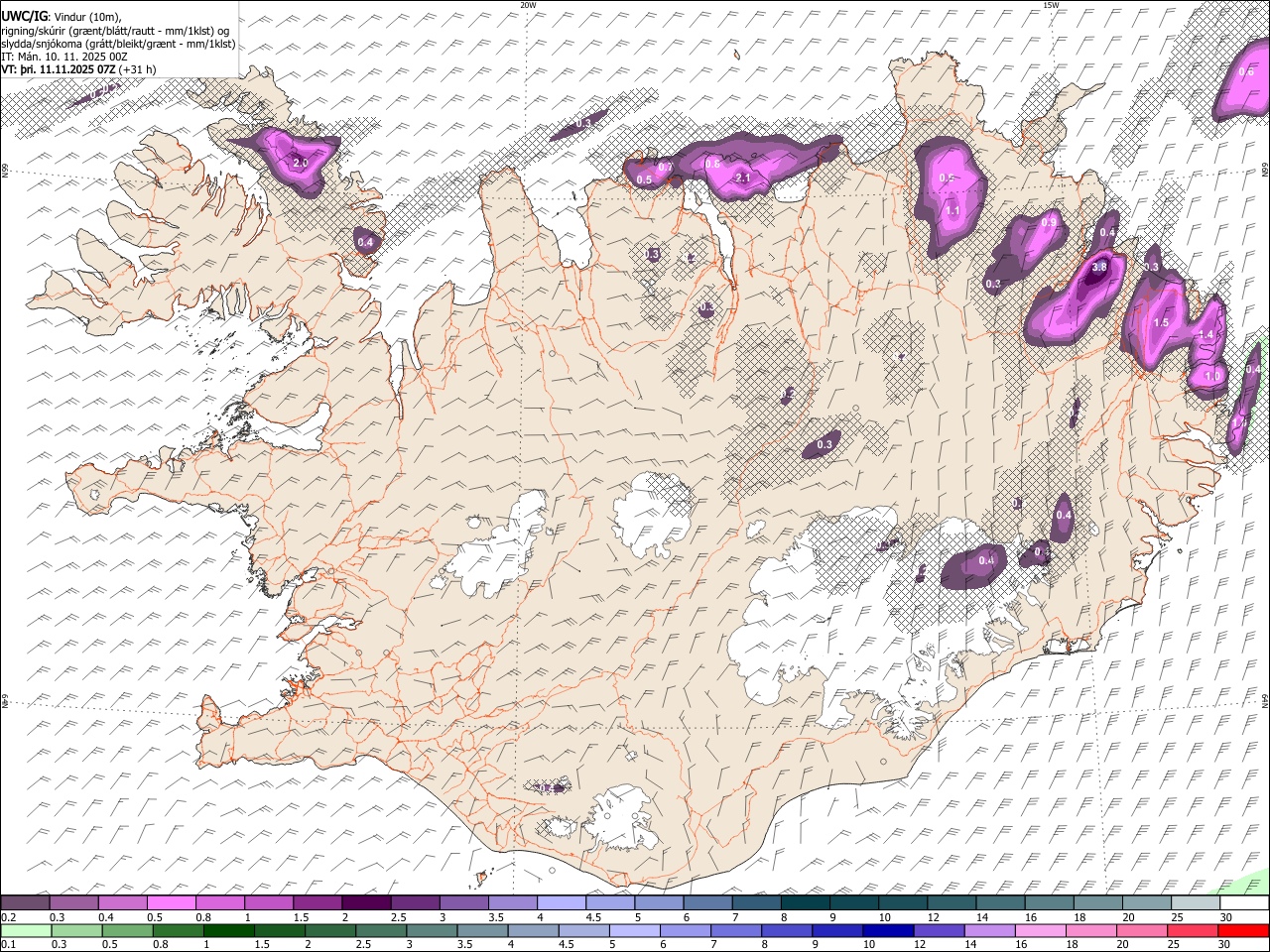Click the 'VT: þri. 11.11.2025 07Z (+31 h)' line
The width and height of the screenshot is (1270, 952).
(x=78, y=69)
